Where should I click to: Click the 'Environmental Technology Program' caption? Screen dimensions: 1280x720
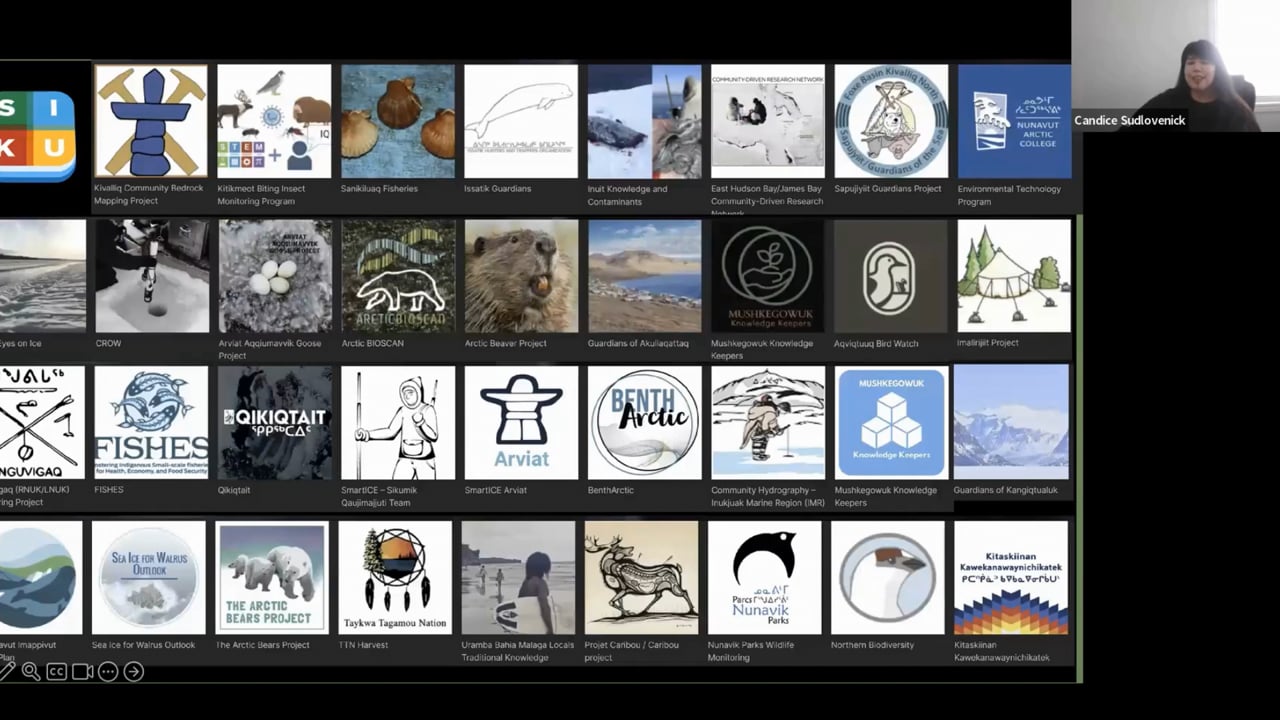click(1009, 195)
